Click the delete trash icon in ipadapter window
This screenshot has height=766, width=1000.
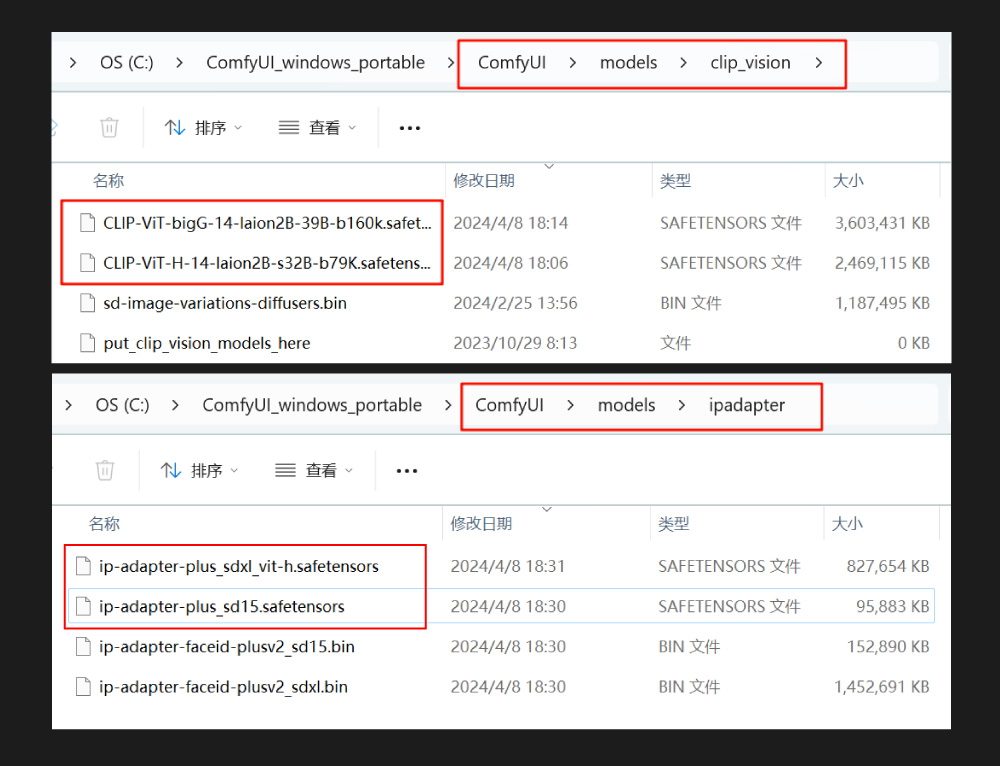point(105,471)
